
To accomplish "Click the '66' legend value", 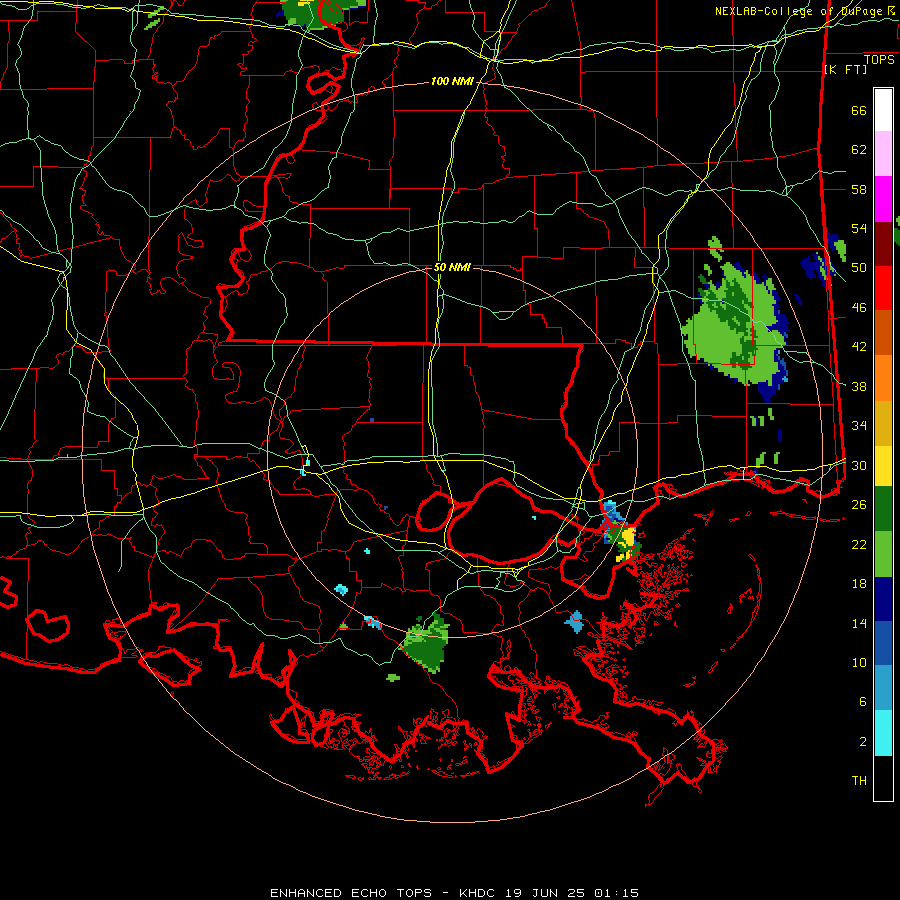I will 859,110.
